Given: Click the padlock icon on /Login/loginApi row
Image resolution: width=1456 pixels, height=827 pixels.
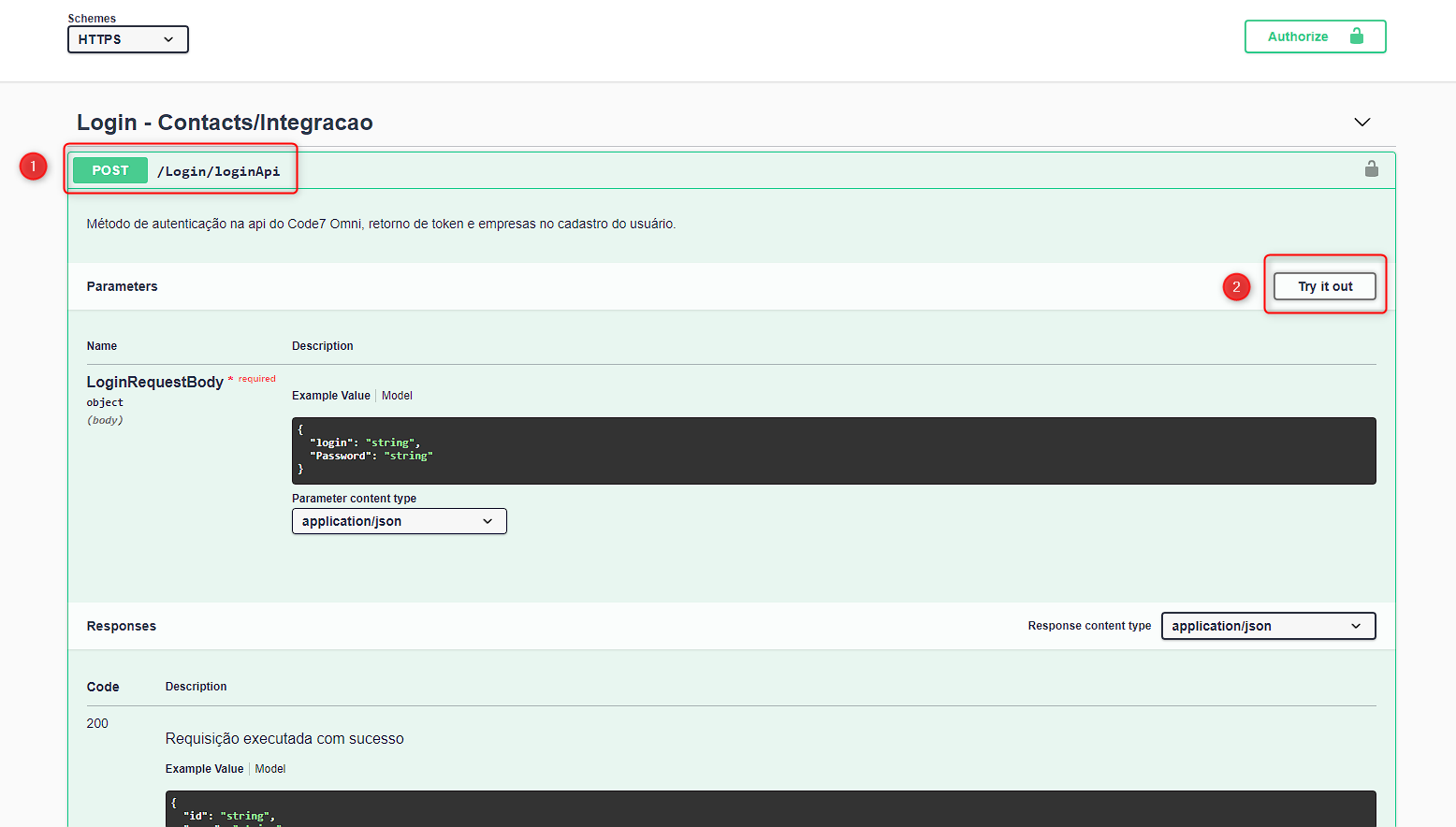Looking at the screenshot, I should pos(1371,169).
